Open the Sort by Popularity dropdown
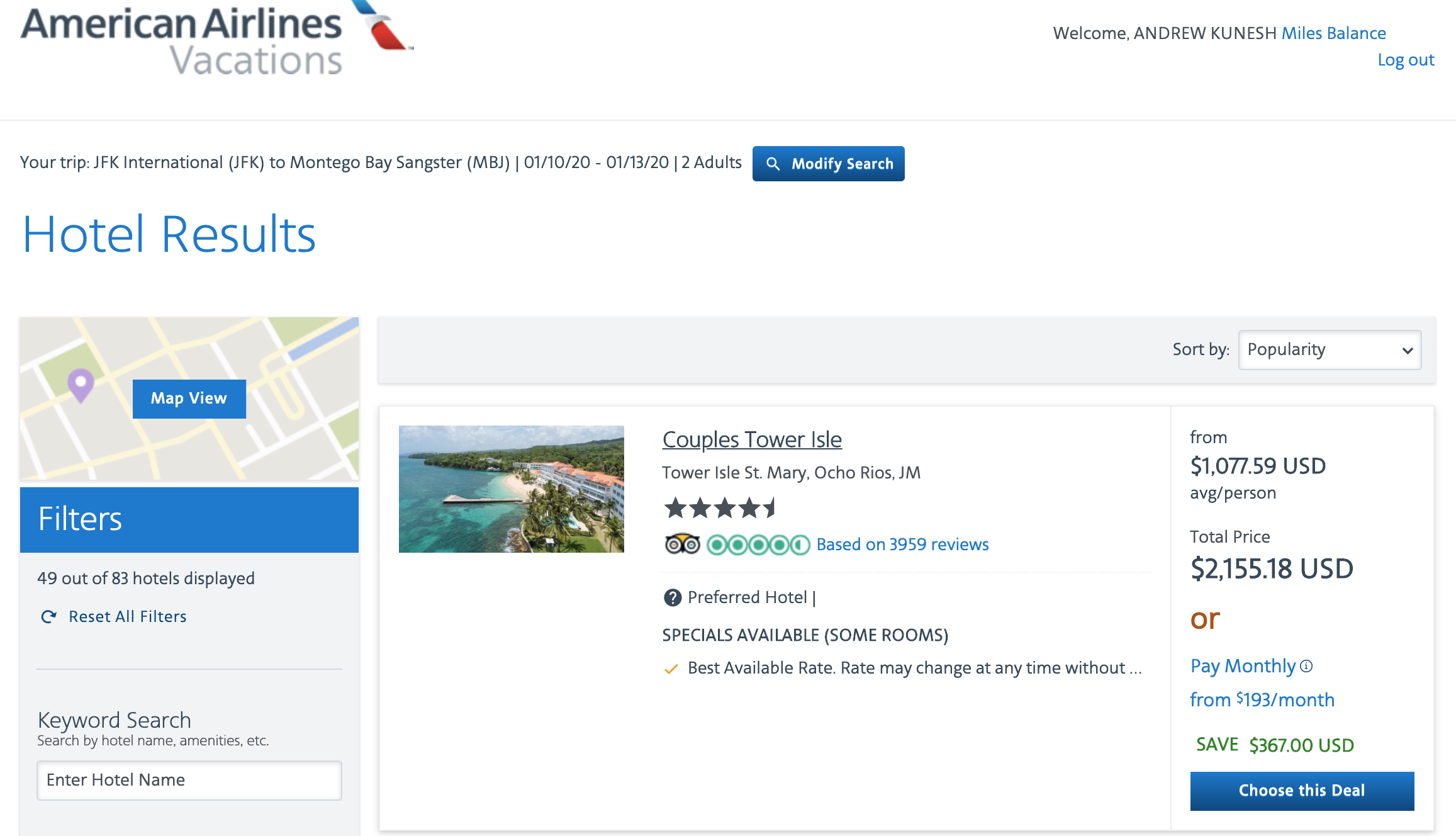Viewport: 1456px width, 836px height. (x=1330, y=350)
